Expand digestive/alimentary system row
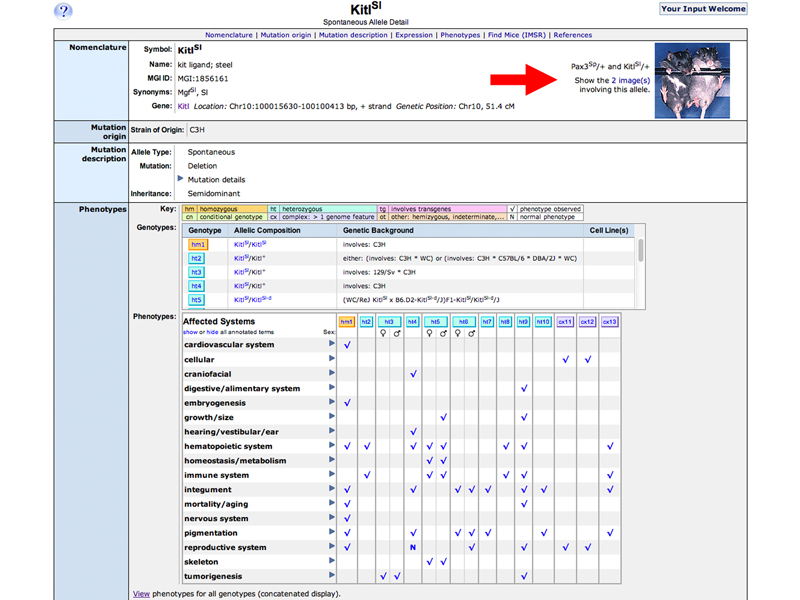The height and width of the screenshot is (600, 800). pos(332,387)
